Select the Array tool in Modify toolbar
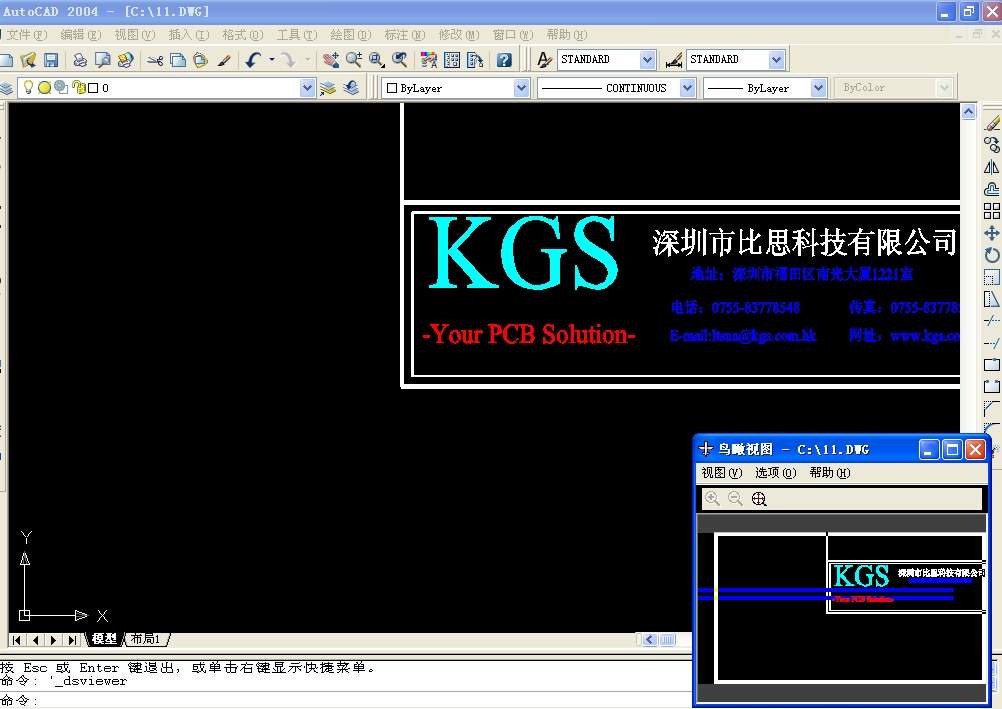 (992, 211)
